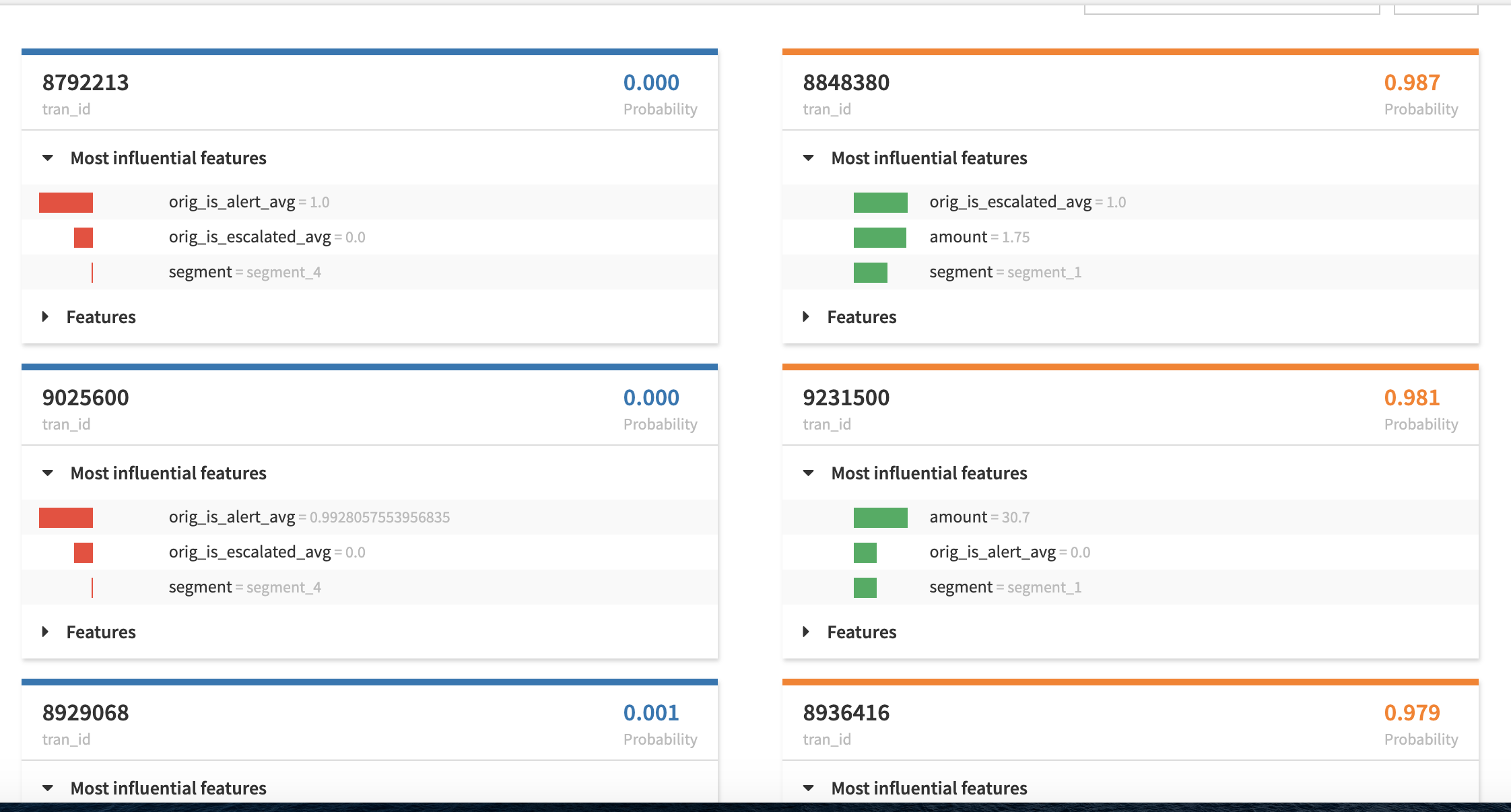
Task: Select segment = segment_4 row in card 9025600
Action: point(244,587)
